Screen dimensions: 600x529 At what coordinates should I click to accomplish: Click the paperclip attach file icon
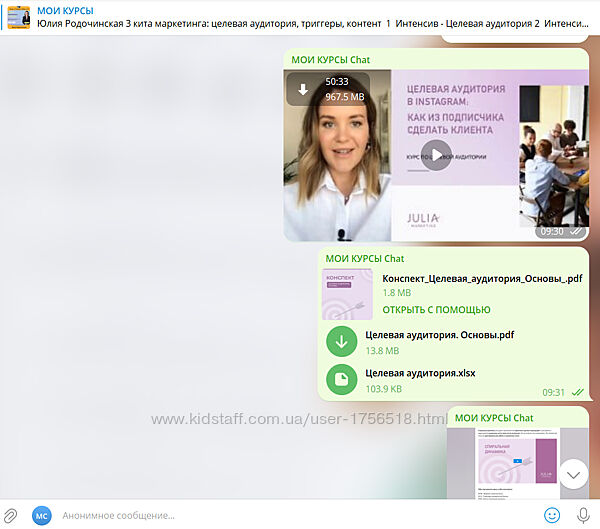tap(12, 515)
